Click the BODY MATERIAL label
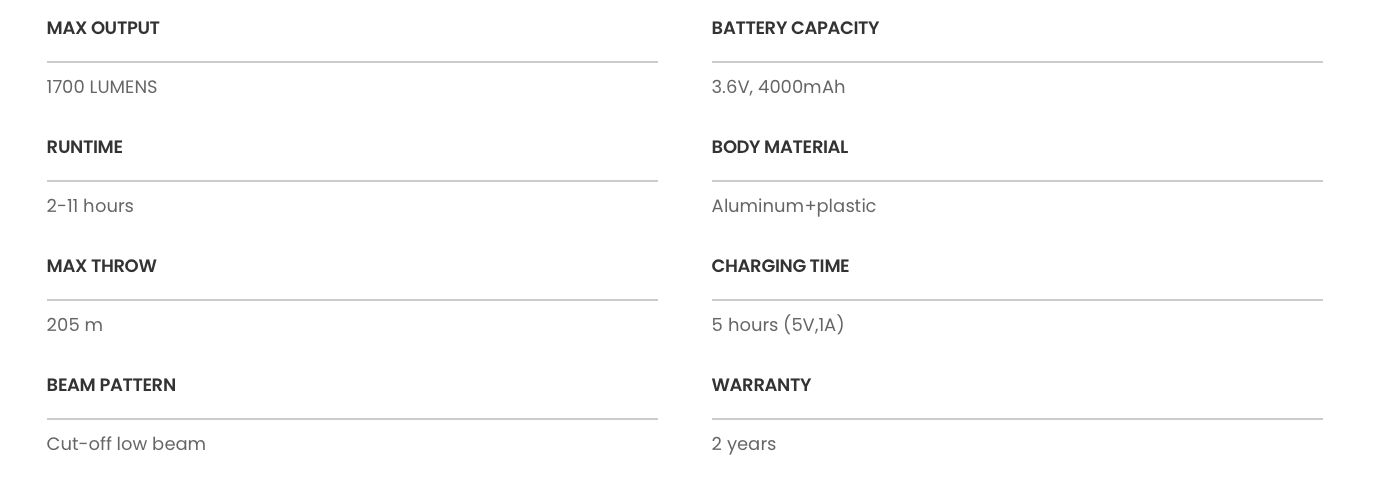 [x=780, y=147]
